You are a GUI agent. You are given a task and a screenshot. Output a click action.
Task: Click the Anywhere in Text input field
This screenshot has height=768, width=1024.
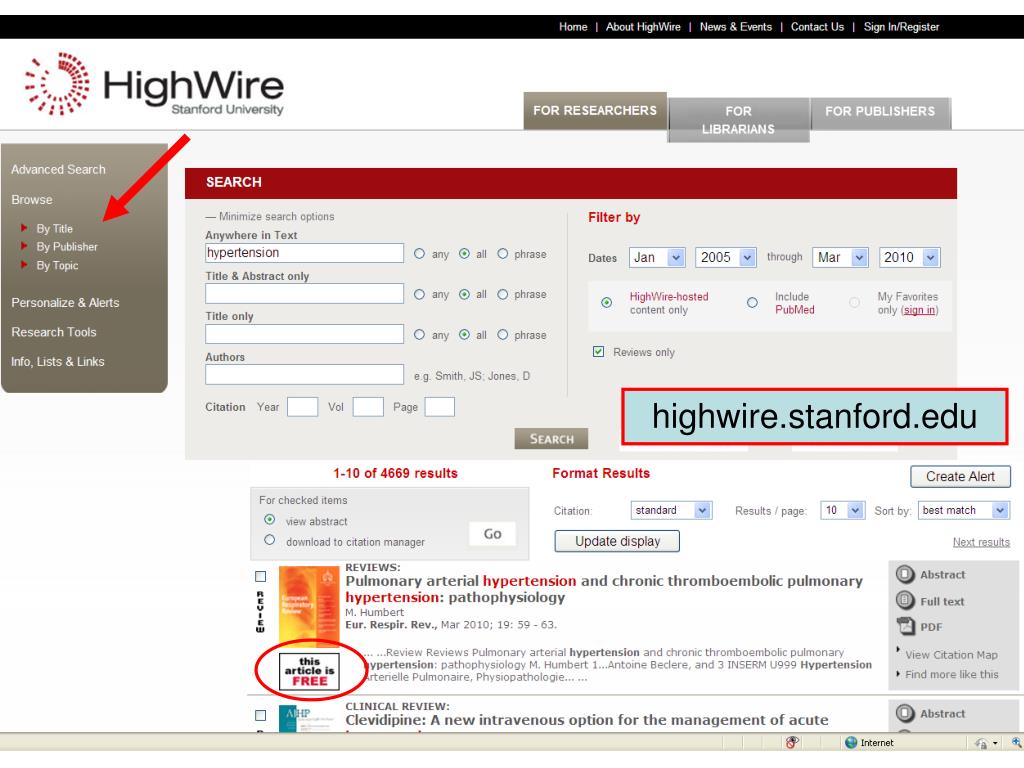[304, 253]
